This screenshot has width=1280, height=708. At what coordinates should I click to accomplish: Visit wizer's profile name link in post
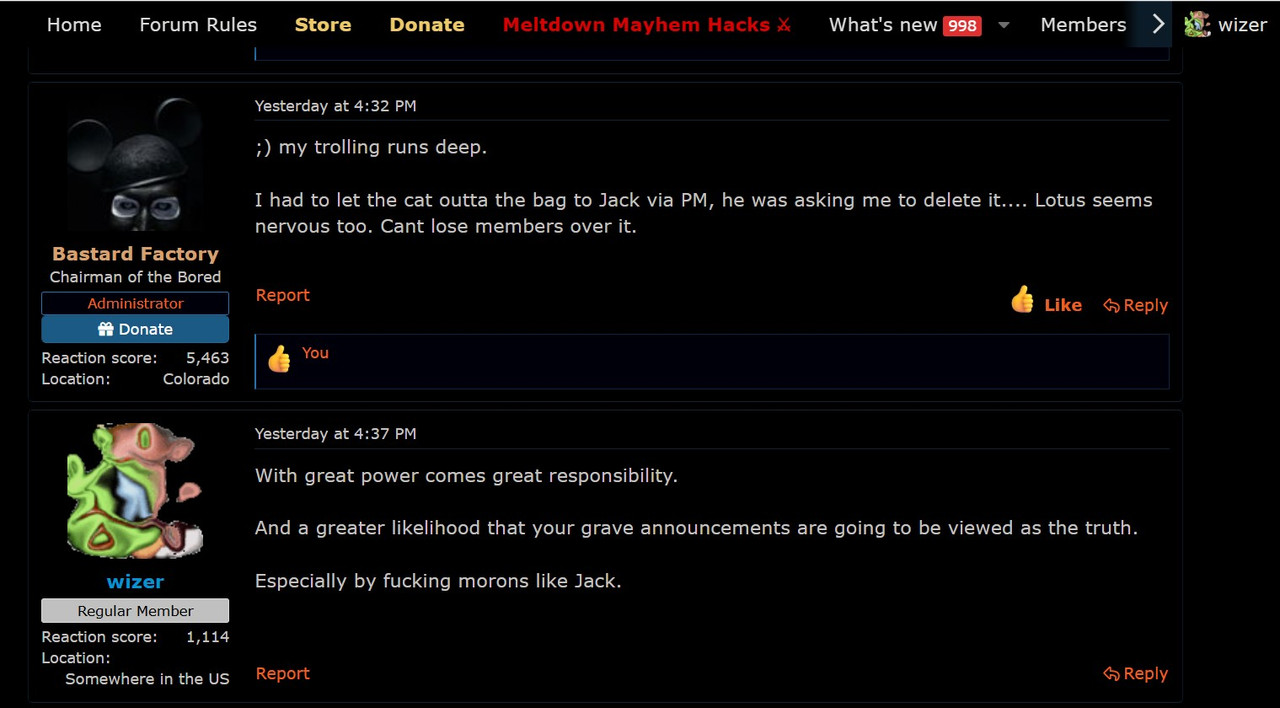(135, 582)
